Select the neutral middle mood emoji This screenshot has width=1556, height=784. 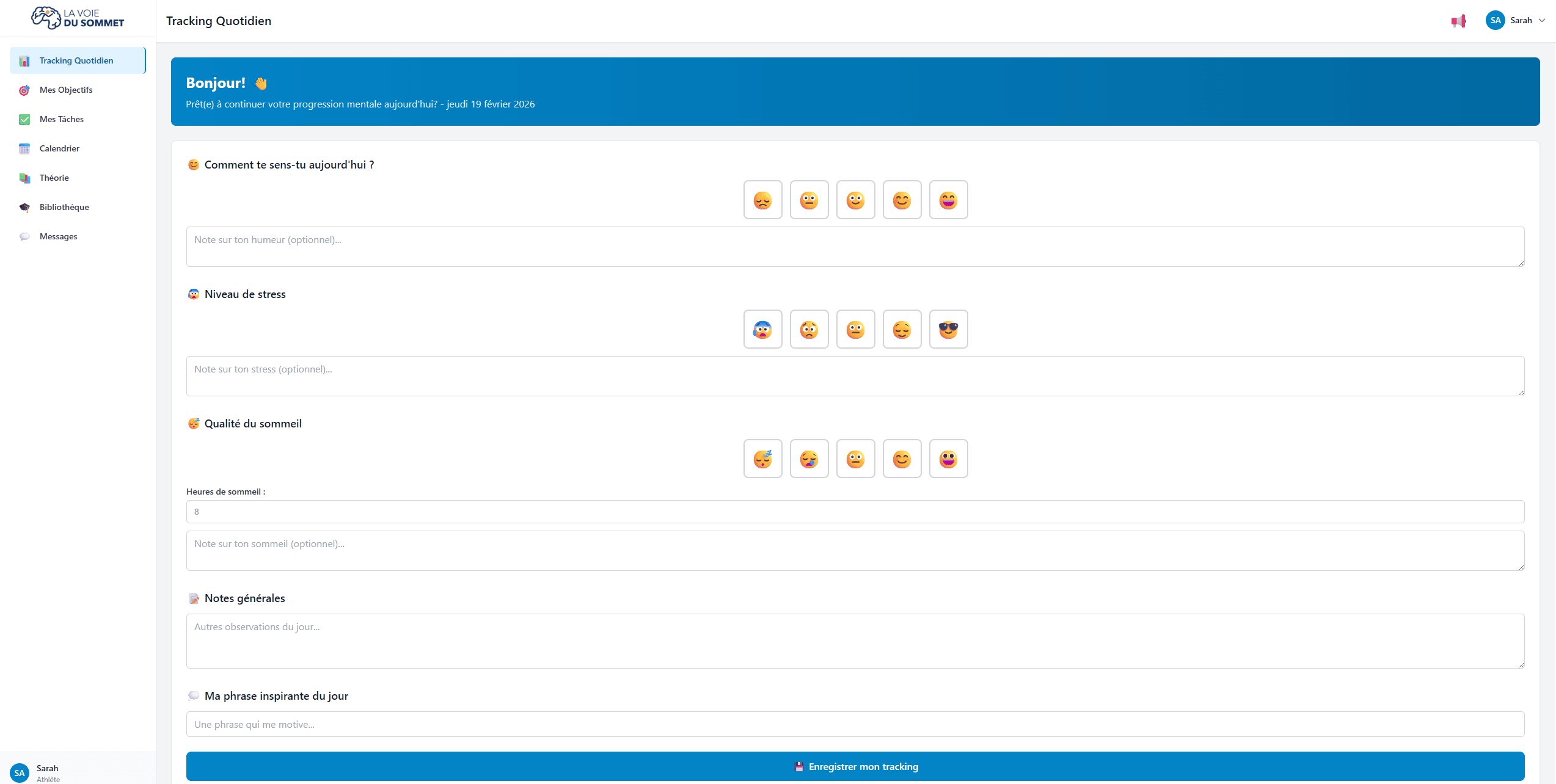pyautogui.click(x=855, y=200)
